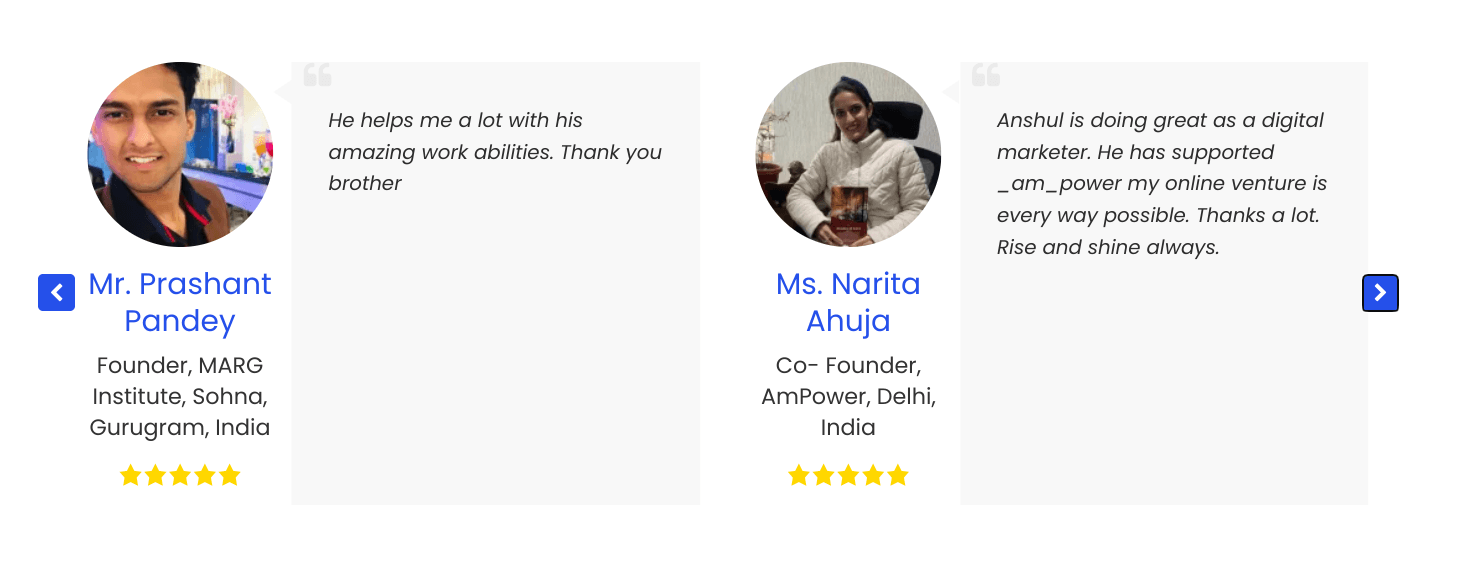
Task: Click the "He helps me a lot" testimonial text
Action: [x=495, y=152]
